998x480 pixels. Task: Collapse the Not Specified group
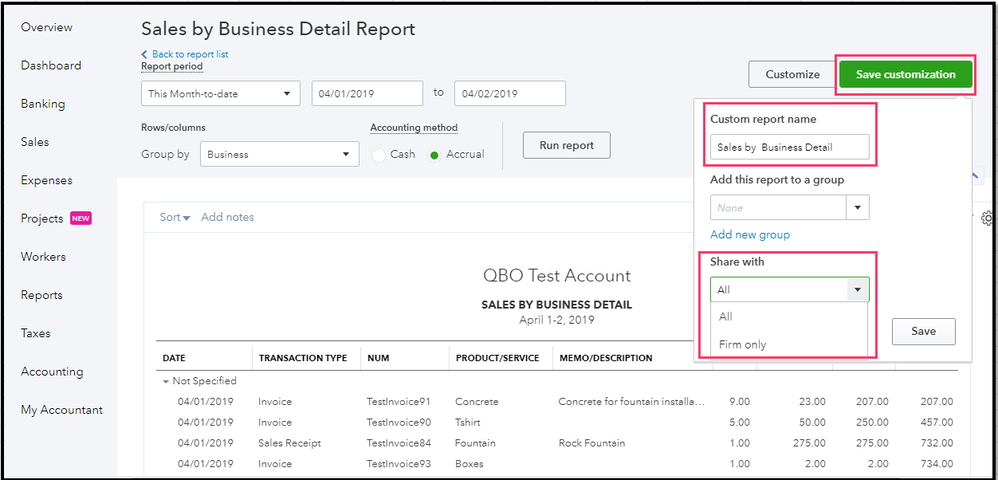[x=165, y=381]
